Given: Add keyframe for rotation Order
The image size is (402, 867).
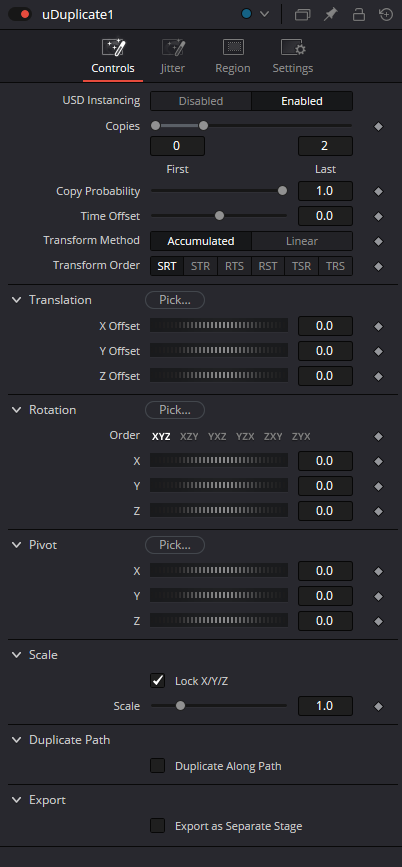Looking at the screenshot, I should (378, 436).
